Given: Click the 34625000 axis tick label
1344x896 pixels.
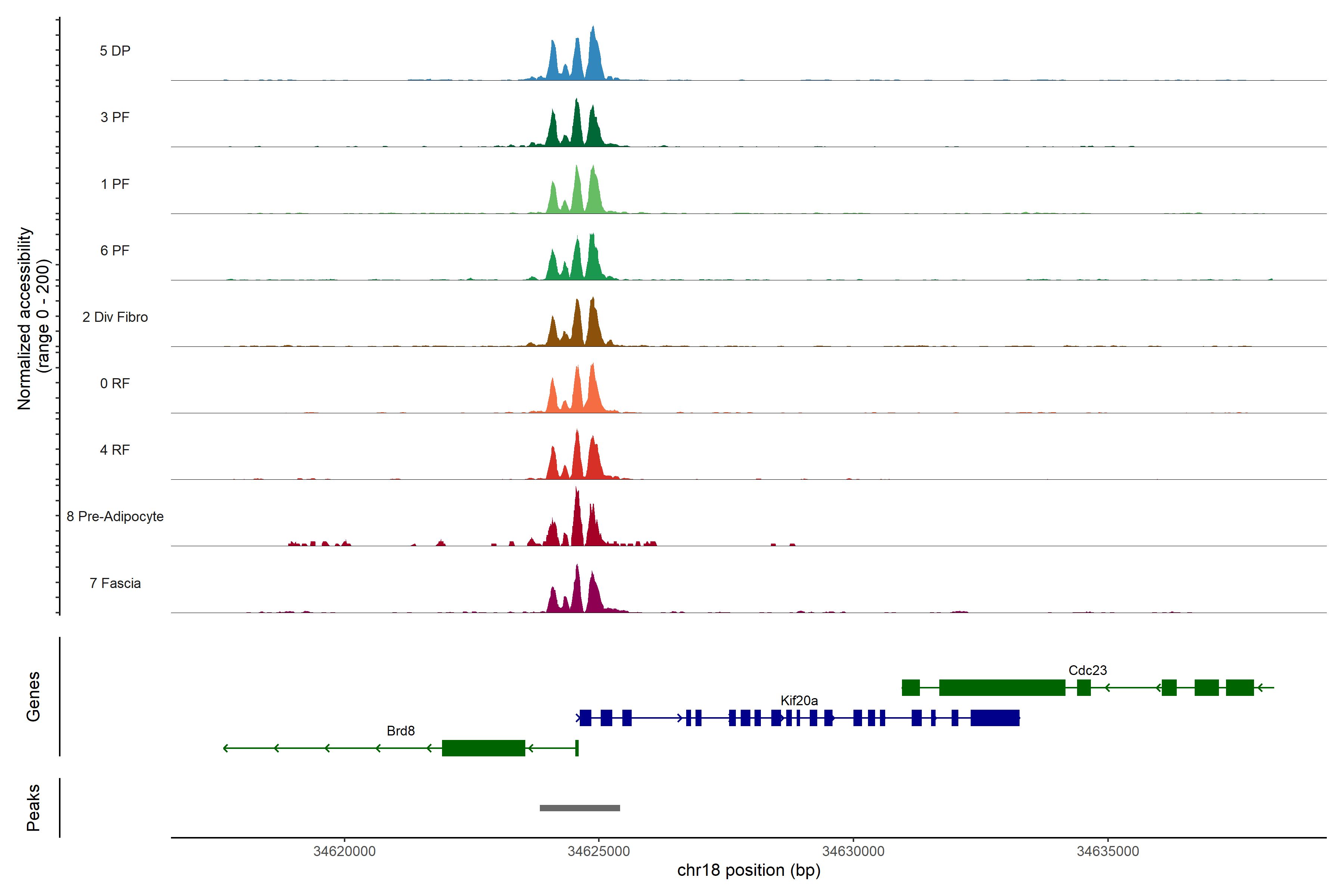Looking at the screenshot, I should [x=598, y=851].
